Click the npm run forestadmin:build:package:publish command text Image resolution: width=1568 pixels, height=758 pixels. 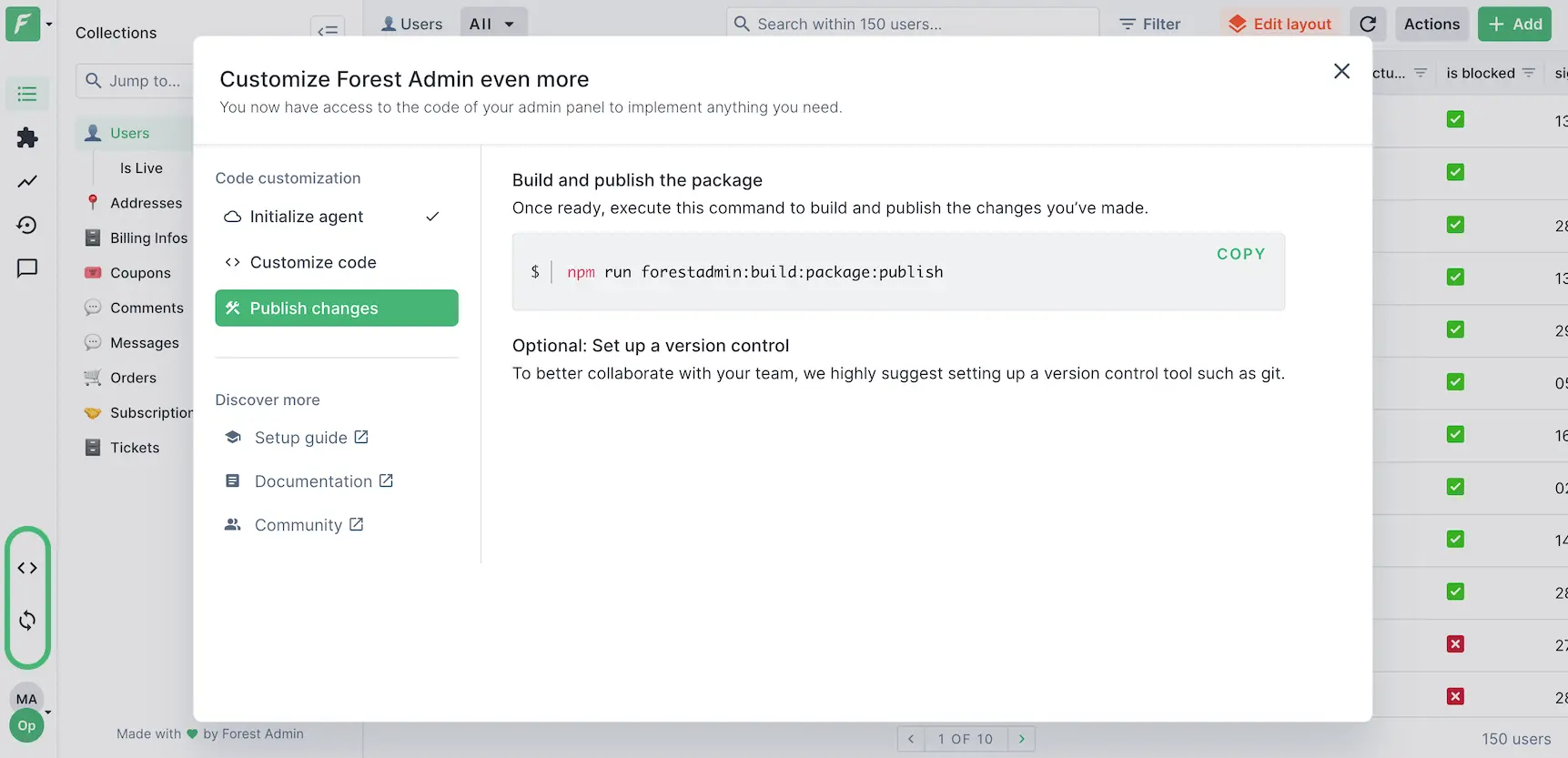pos(755,272)
